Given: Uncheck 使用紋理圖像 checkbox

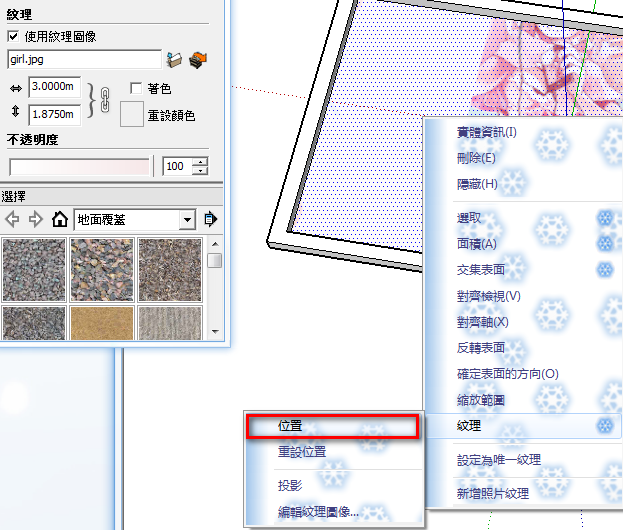Looking at the screenshot, I should pos(13,37).
